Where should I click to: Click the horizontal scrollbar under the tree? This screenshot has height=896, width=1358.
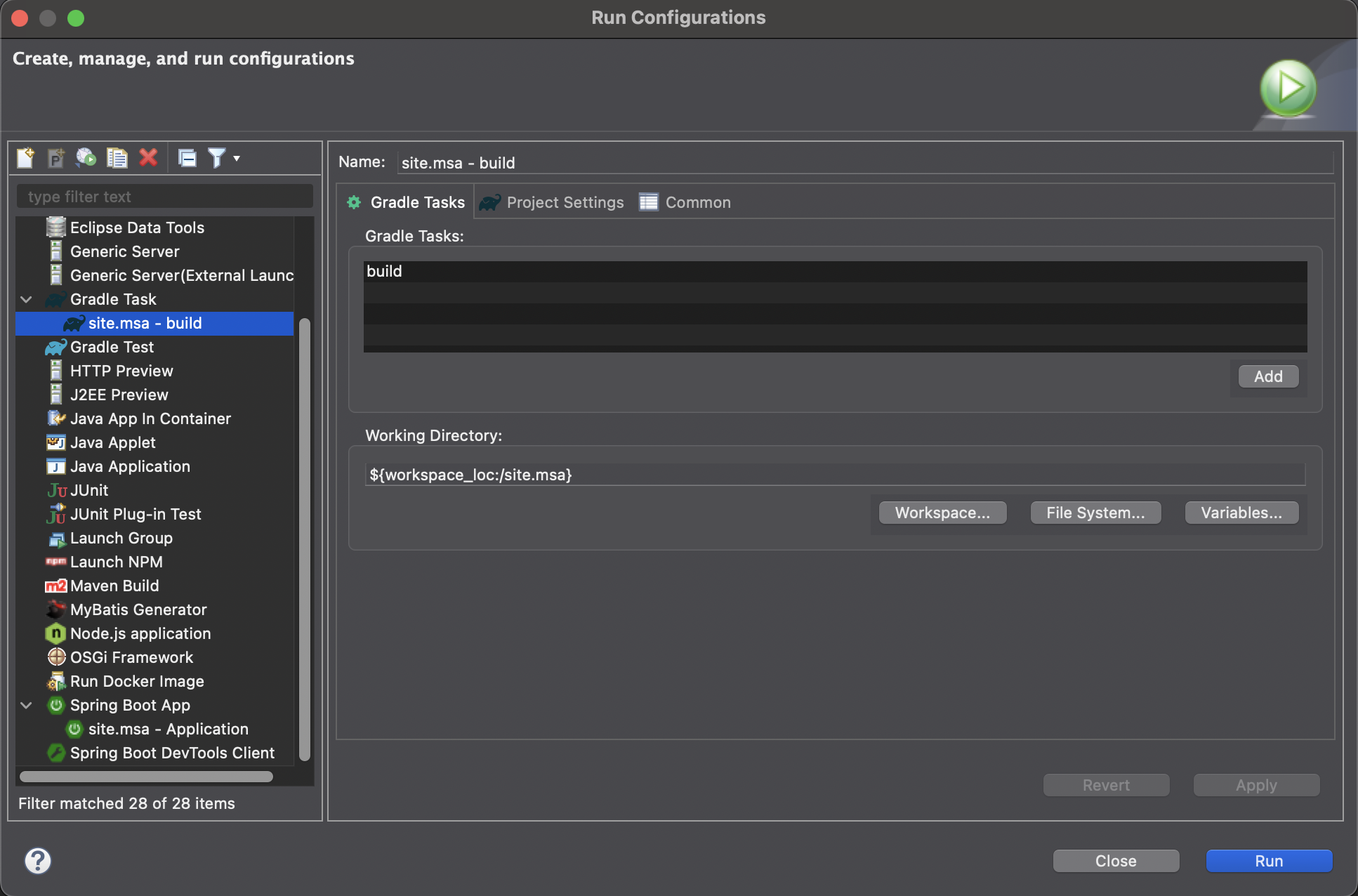146,777
